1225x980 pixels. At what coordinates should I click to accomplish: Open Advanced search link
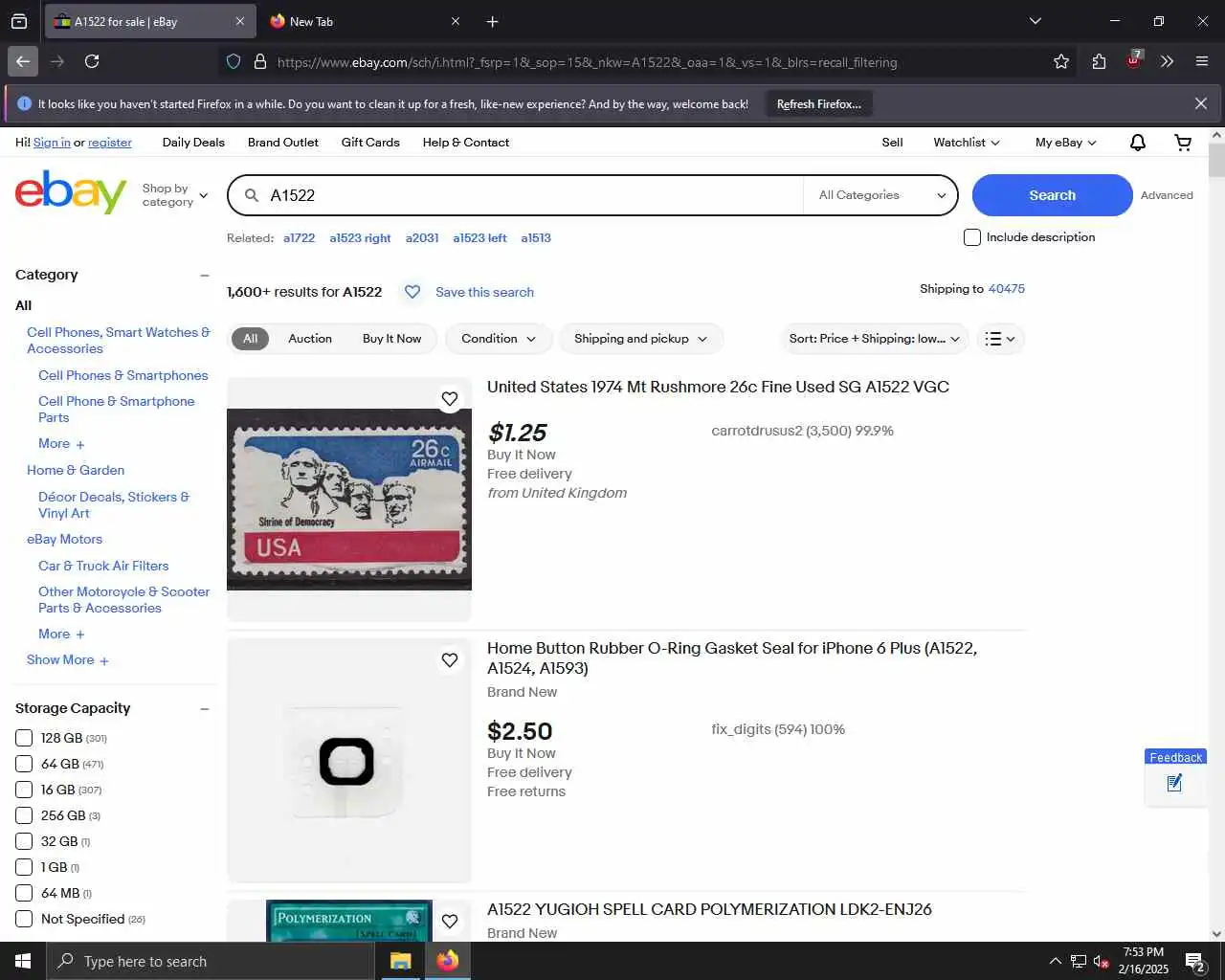coord(1167,195)
